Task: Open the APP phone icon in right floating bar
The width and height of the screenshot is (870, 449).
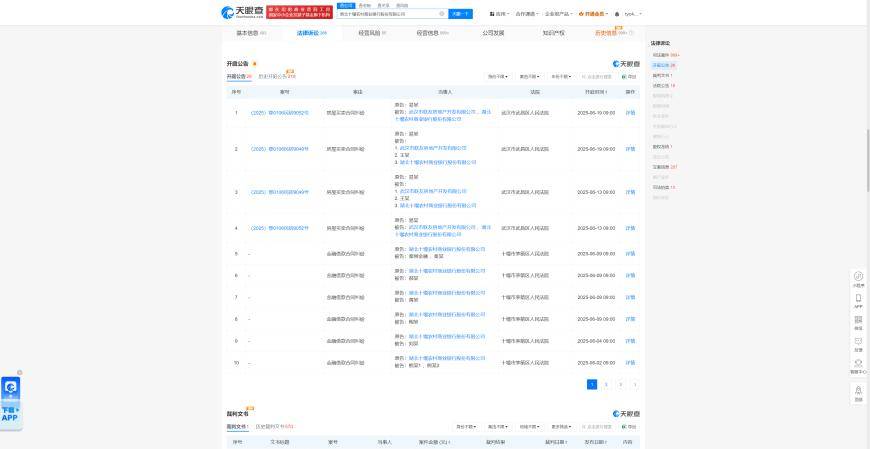Action: tap(858, 300)
